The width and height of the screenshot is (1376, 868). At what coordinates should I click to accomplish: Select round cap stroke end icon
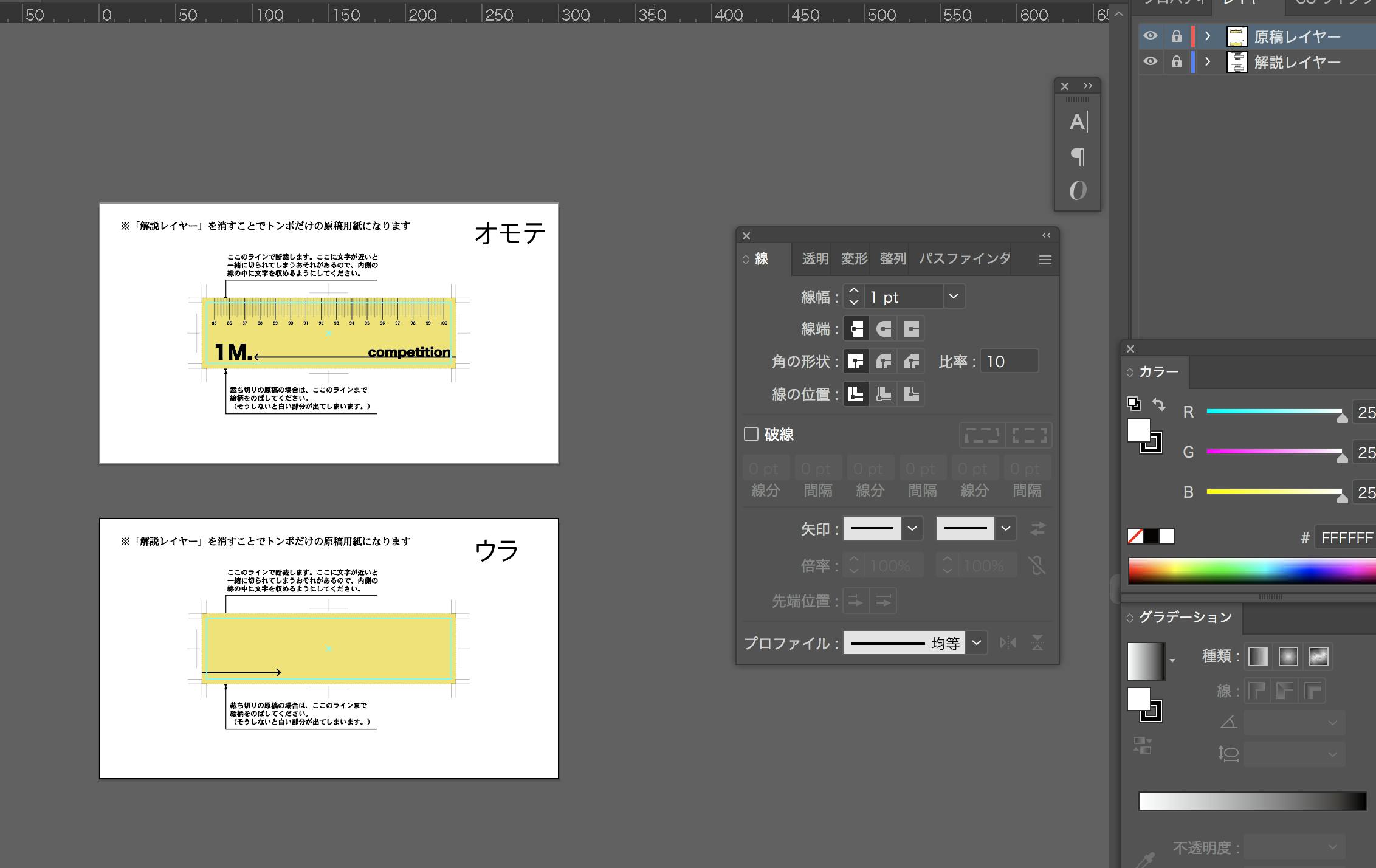point(884,329)
